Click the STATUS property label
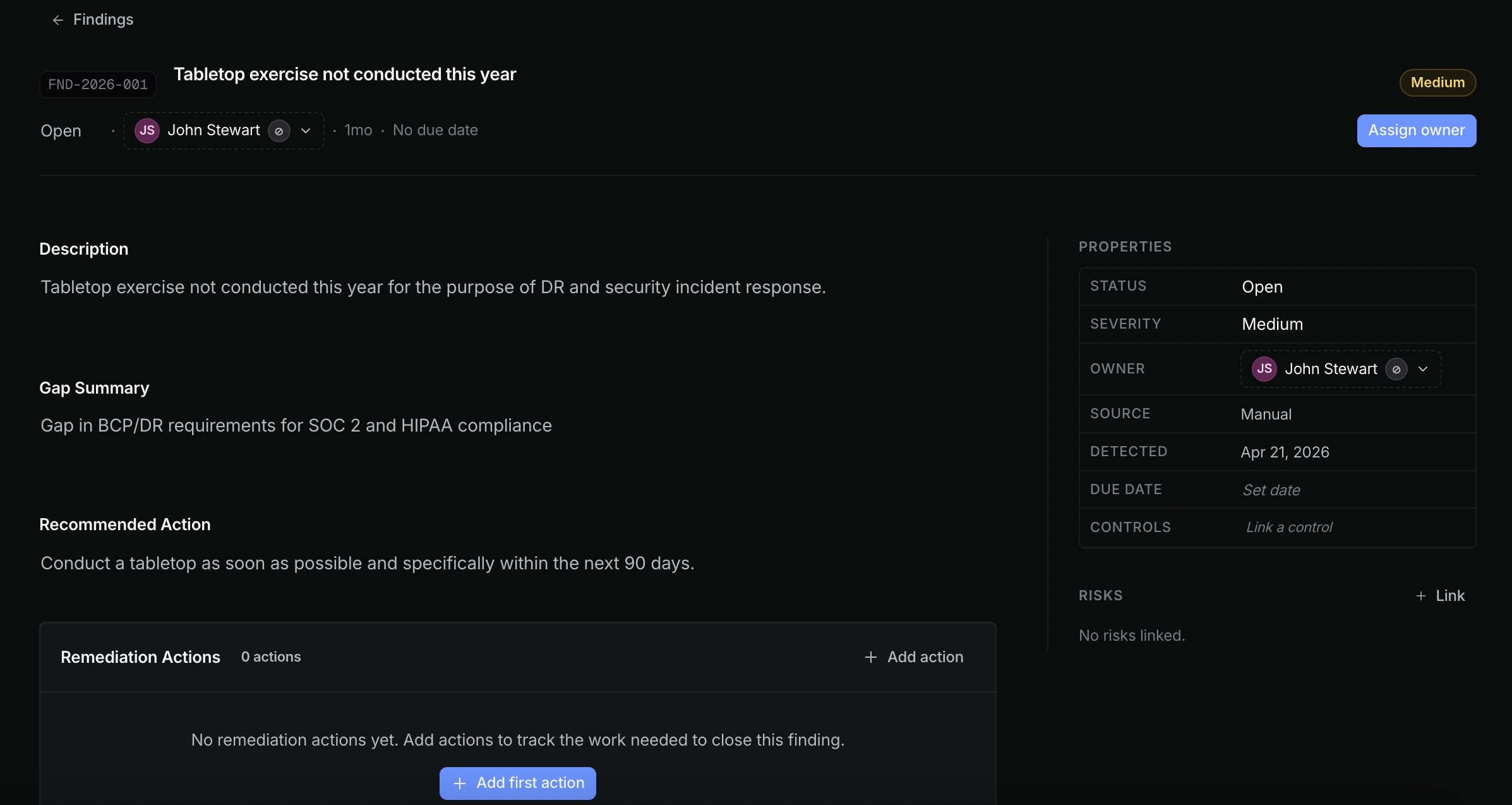 click(1118, 286)
